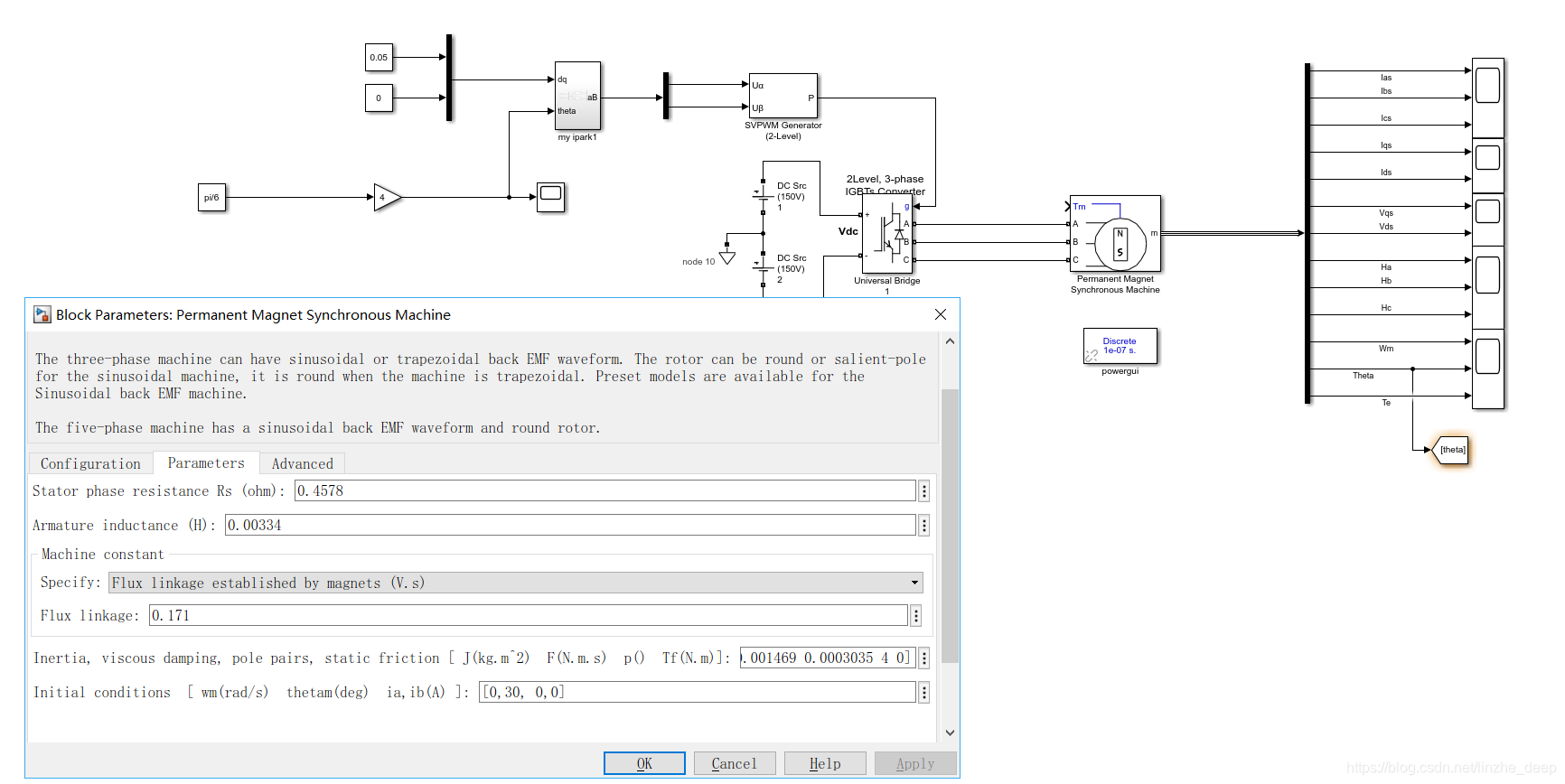The width and height of the screenshot is (1565, 784).
Task: Close the Block Parameters dialog
Action: click(941, 314)
